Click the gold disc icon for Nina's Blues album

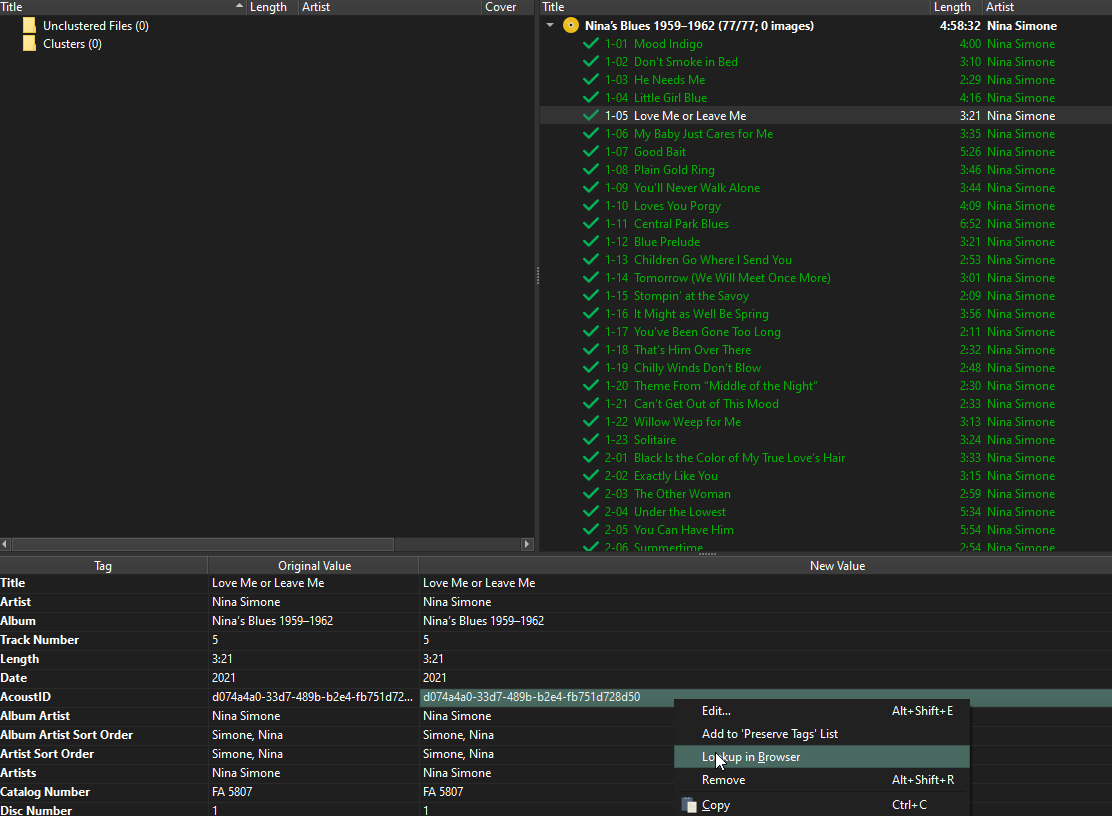coord(571,26)
